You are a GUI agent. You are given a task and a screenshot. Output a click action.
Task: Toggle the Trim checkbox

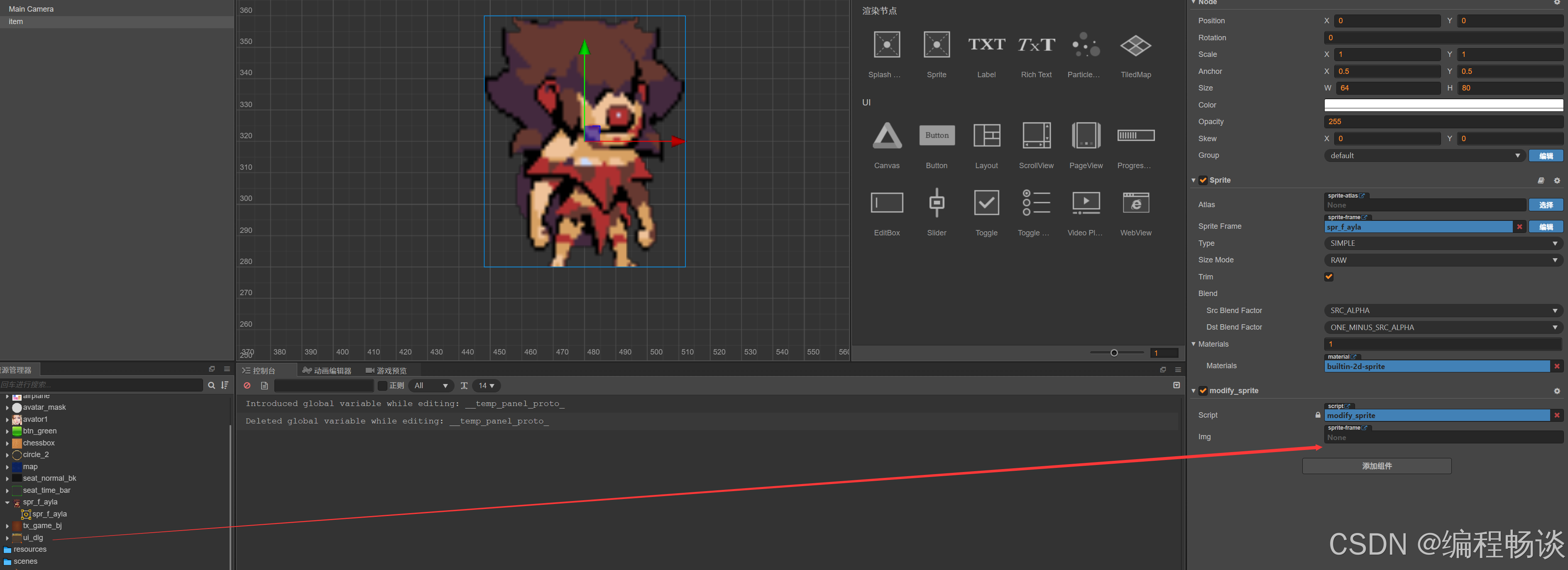[x=1329, y=276]
